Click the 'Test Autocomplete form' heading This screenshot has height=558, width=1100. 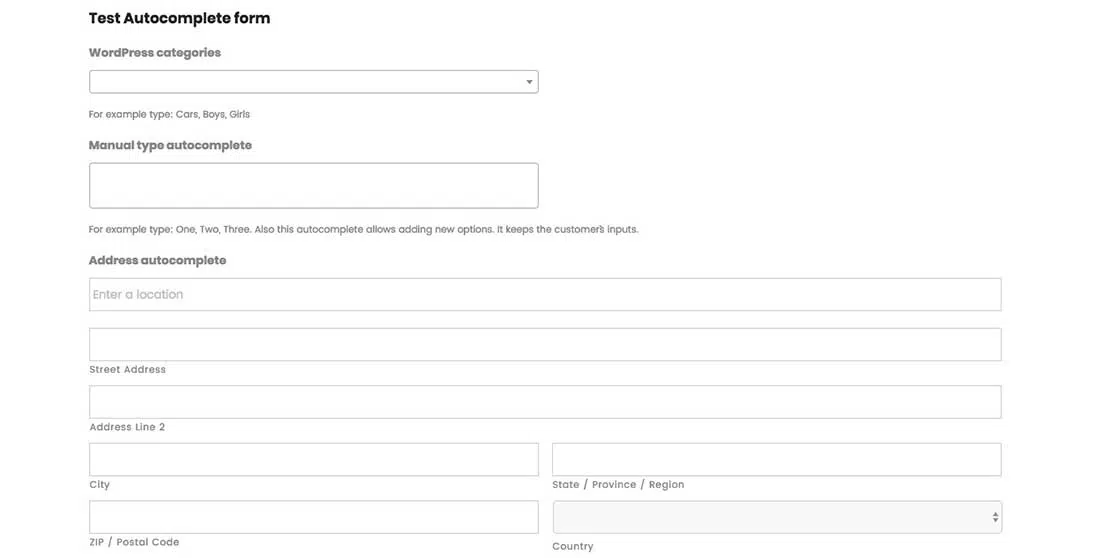point(179,18)
